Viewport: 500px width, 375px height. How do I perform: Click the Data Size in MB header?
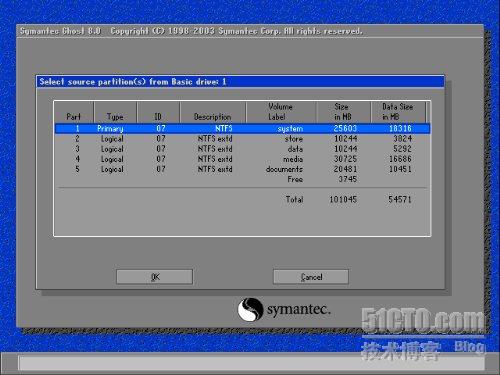[x=397, y=112]
